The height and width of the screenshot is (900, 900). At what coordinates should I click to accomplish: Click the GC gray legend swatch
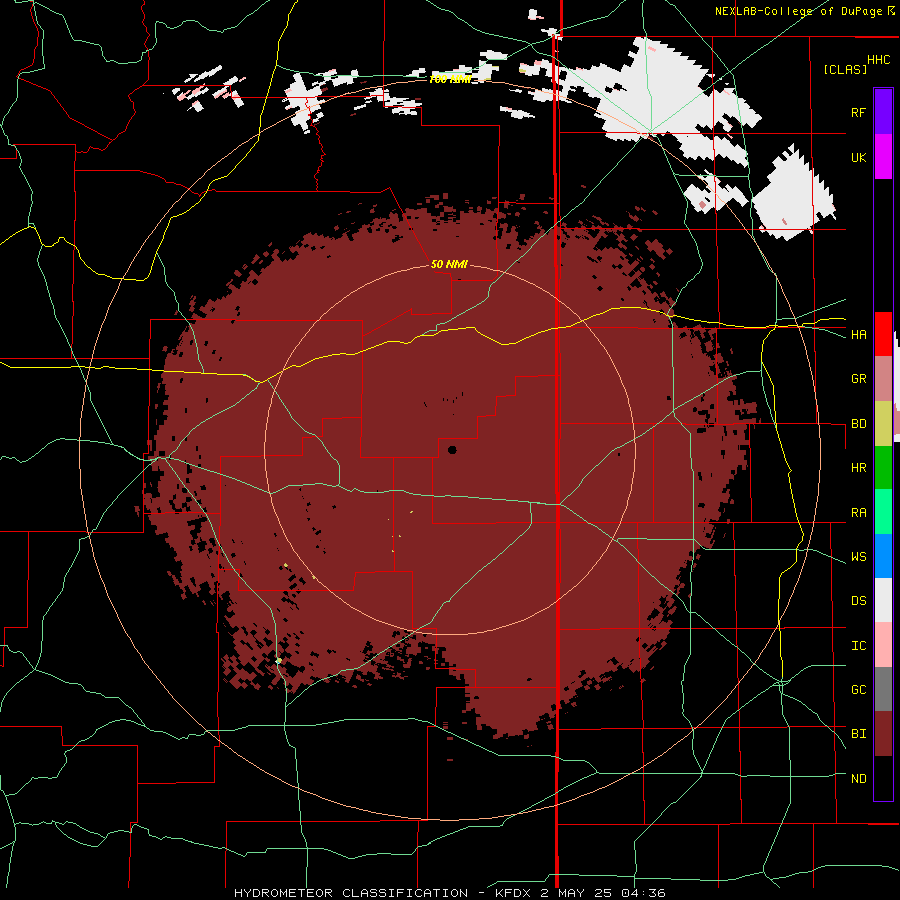click(x=883, y=689)
